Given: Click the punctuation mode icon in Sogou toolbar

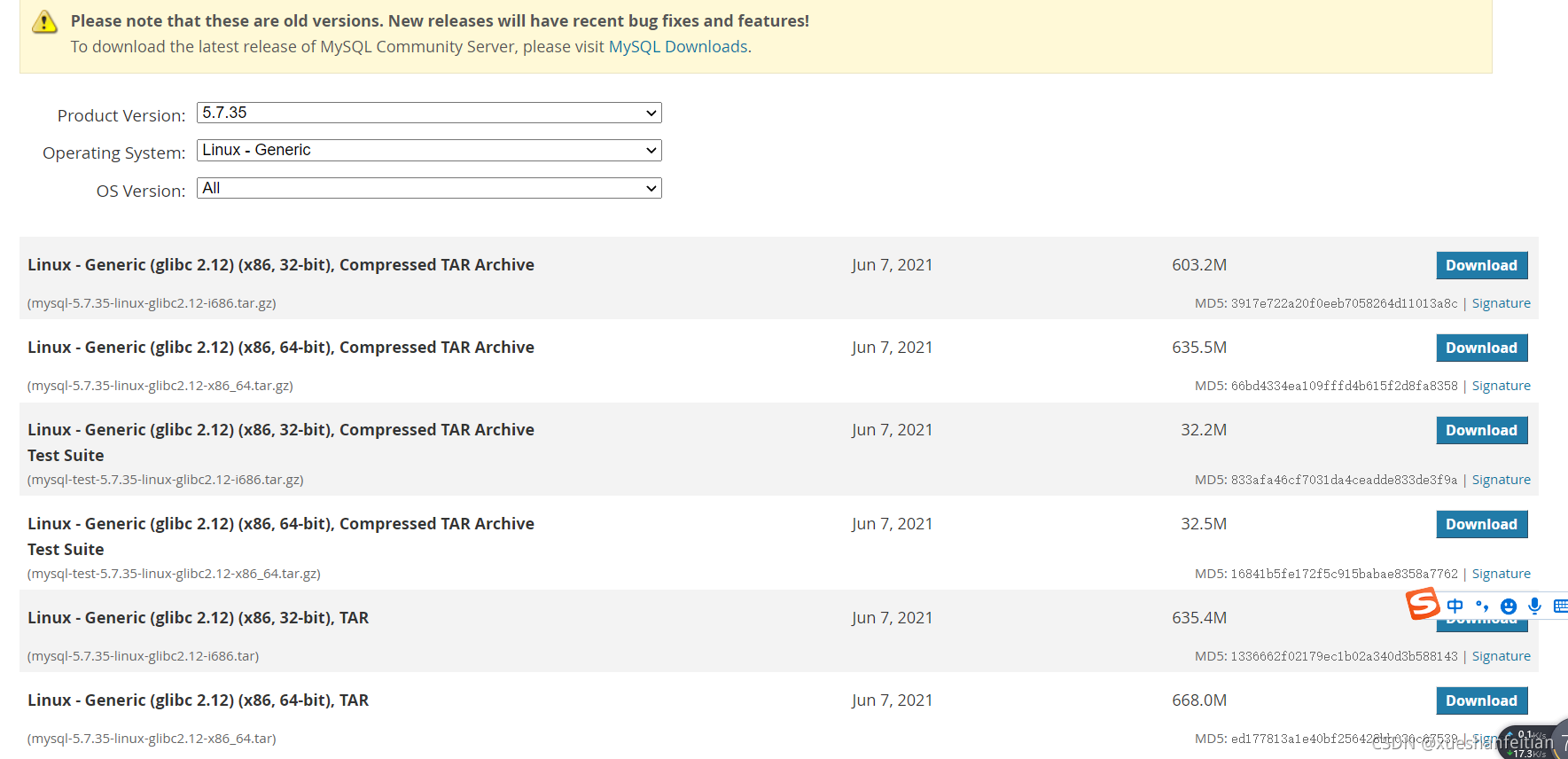Looking at the screenshot, I should 1482,606.
